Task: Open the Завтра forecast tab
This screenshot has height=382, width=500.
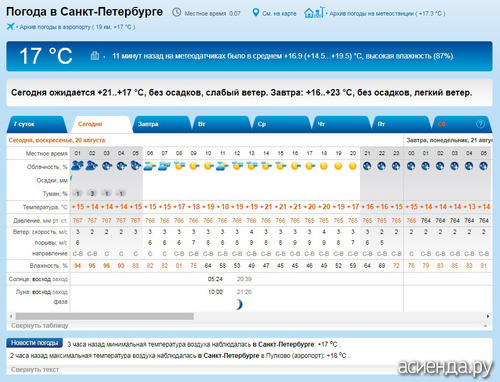Action: point(162,124)
